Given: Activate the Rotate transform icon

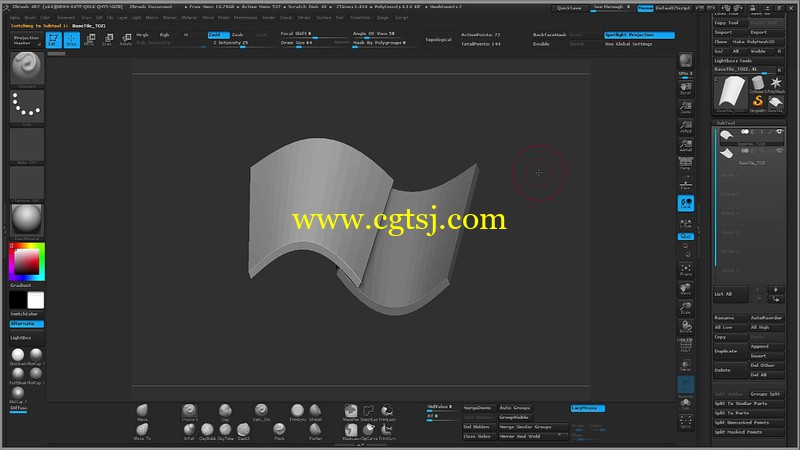Looking at the screenshot, I should tap(126, 40).
